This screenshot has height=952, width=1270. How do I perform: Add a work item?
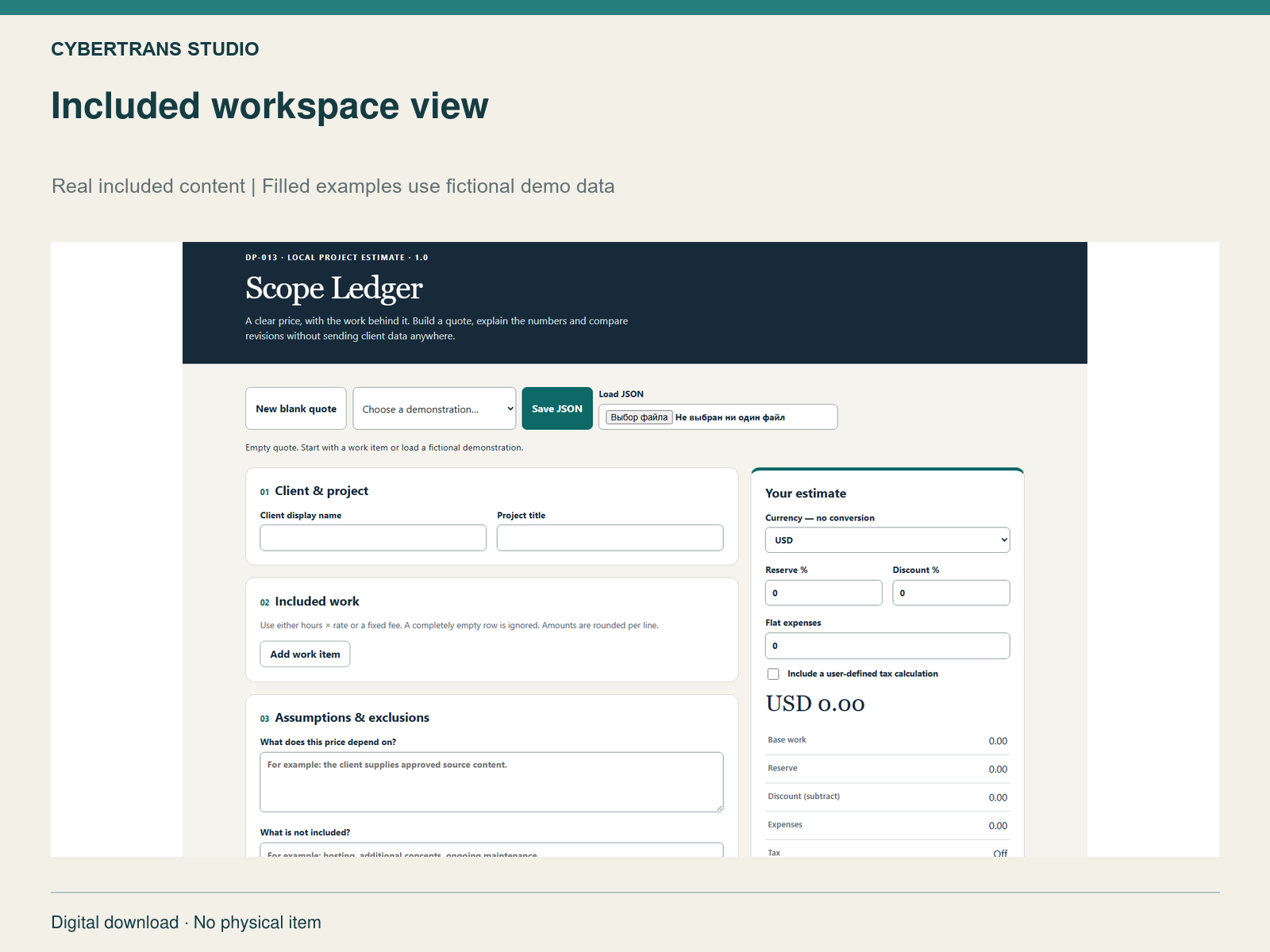[305, 654]
